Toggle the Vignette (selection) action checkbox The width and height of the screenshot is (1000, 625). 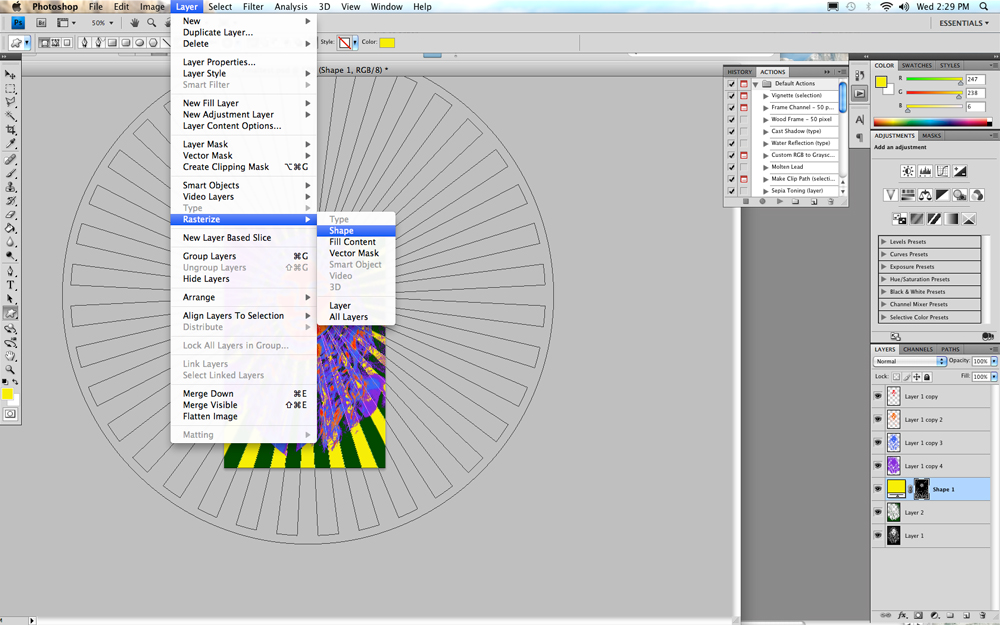point(732,96)
